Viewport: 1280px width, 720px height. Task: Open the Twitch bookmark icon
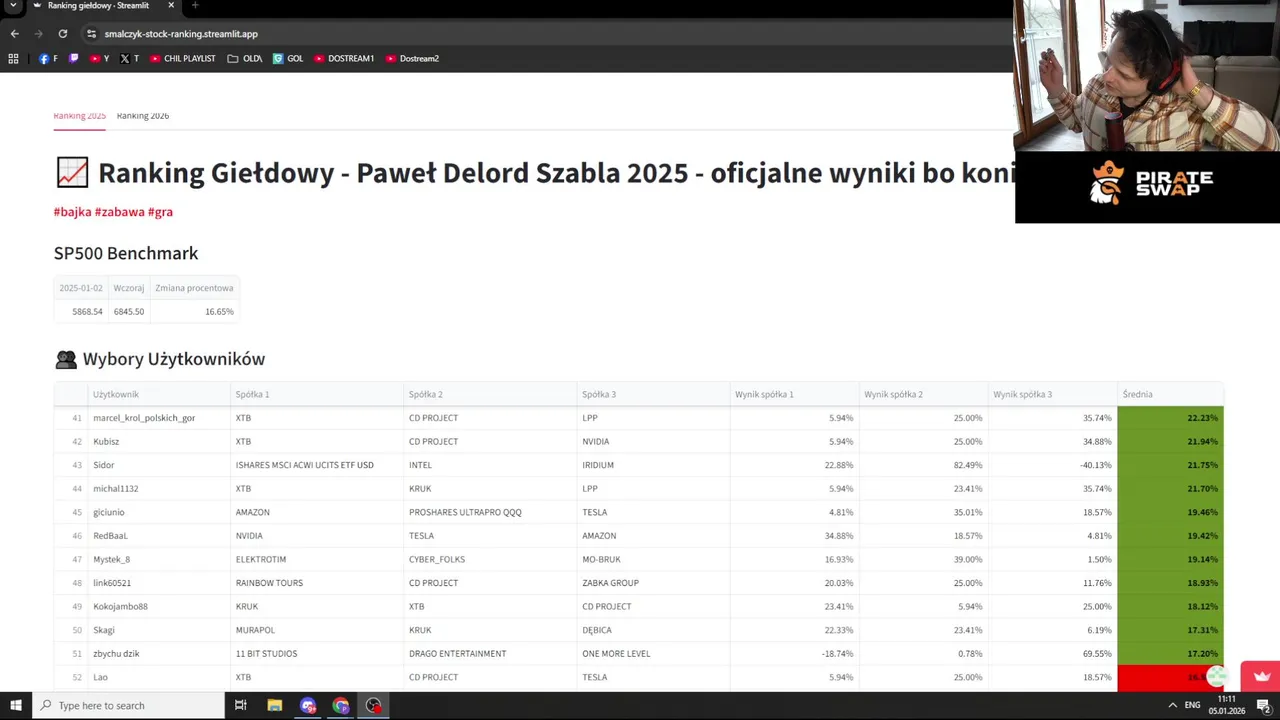(x=73, y=58)
